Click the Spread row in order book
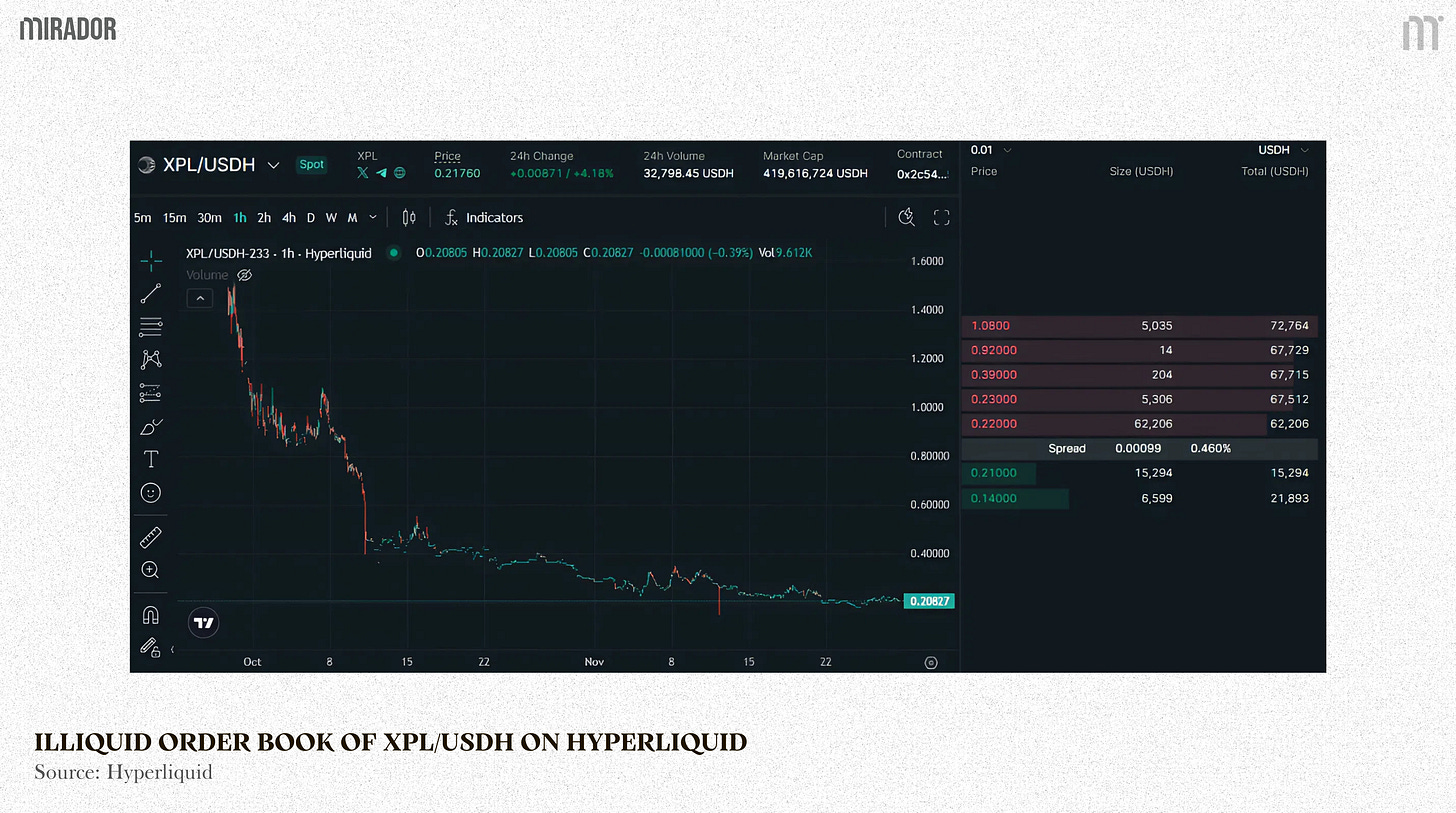1456x813 pixels. (x=1140, y=449)
